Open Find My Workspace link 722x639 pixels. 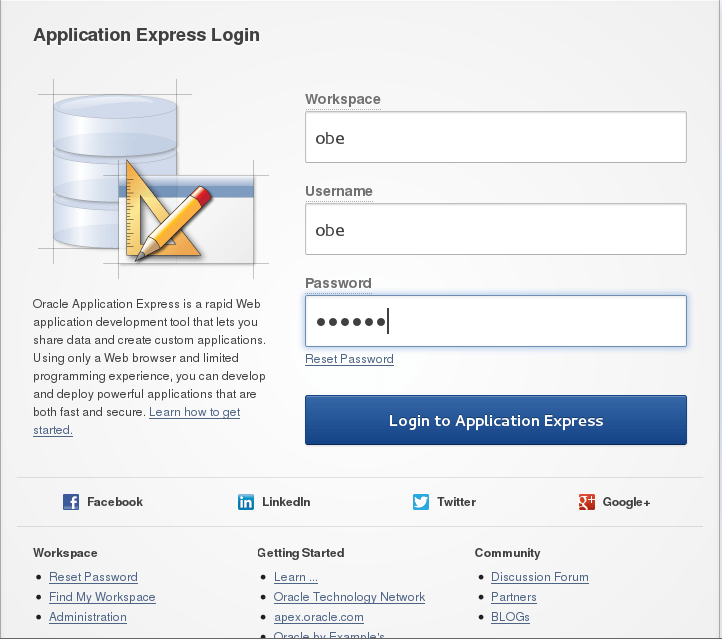point(102,597)
